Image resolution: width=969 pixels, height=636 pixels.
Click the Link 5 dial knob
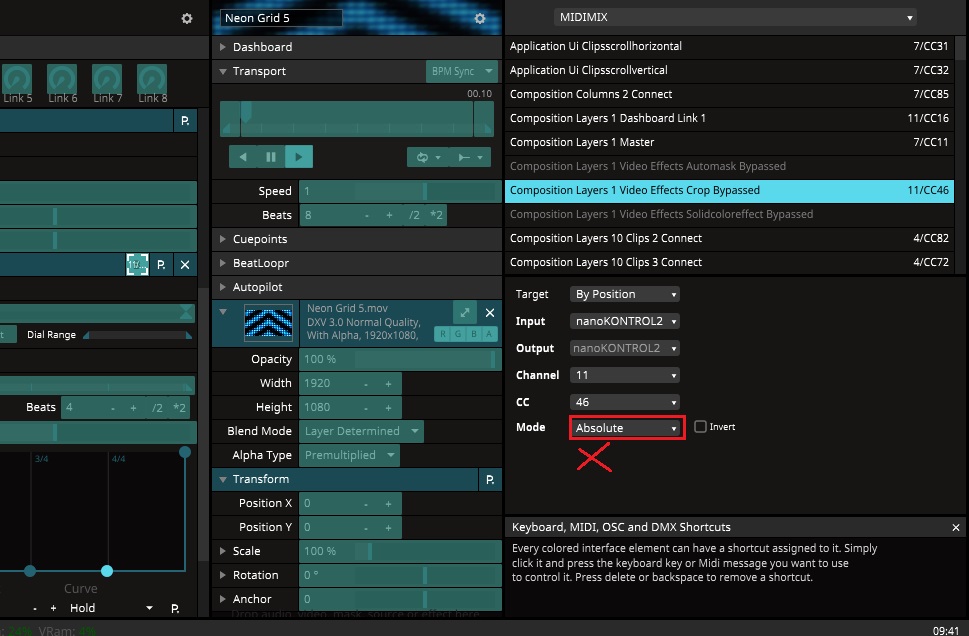point(17,79)
